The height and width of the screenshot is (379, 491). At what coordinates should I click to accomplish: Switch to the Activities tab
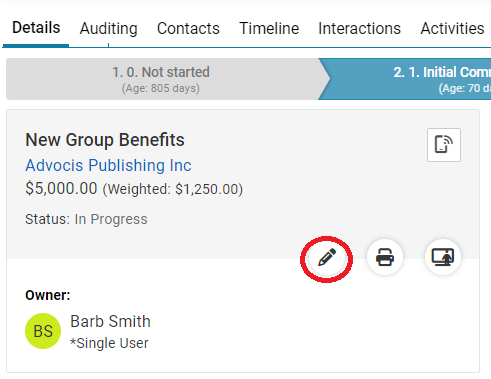[452, 29]
